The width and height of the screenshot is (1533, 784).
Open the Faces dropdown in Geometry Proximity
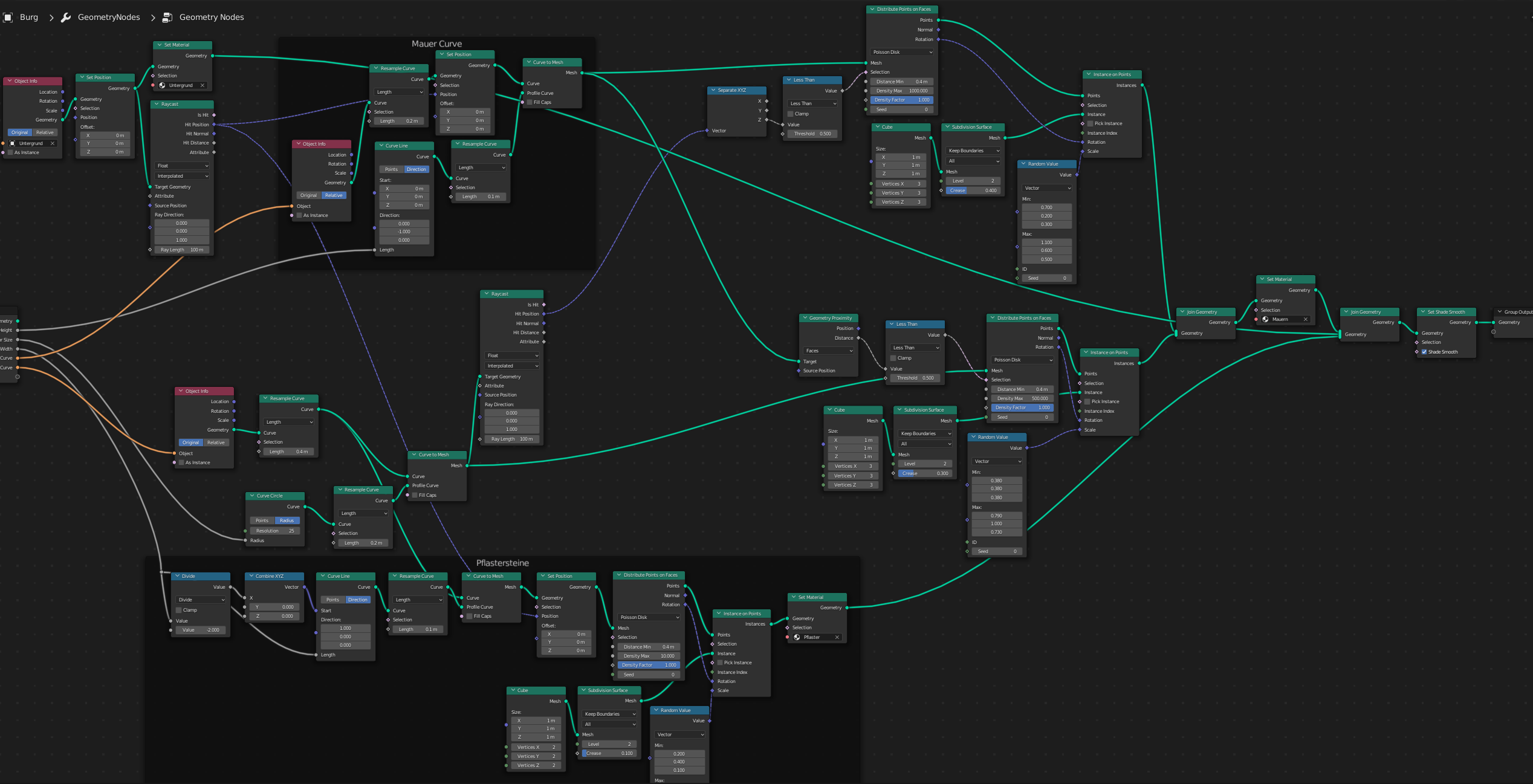point(828,351)
